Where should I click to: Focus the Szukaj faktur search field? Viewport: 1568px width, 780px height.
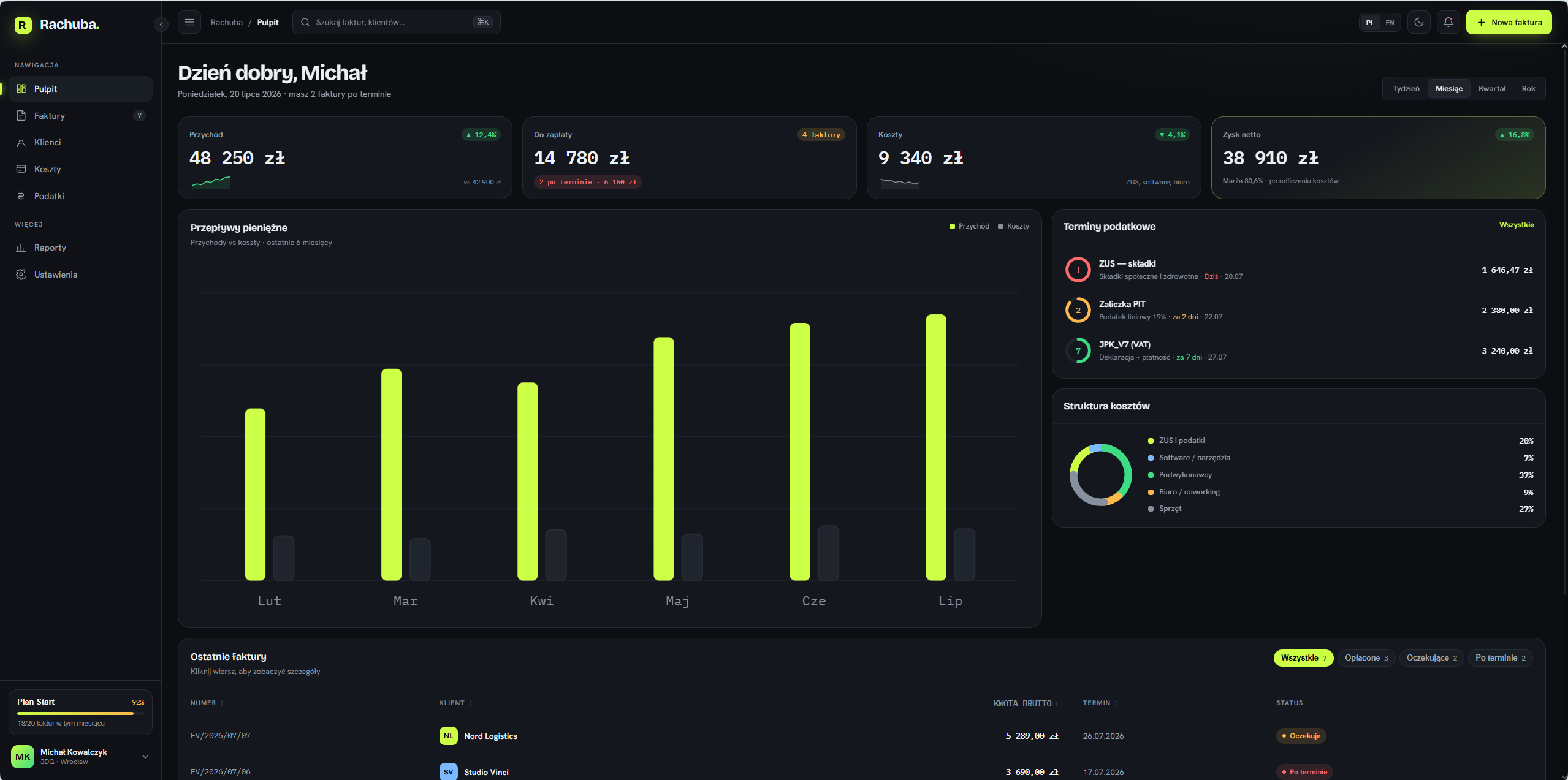(x=396, y=22)
